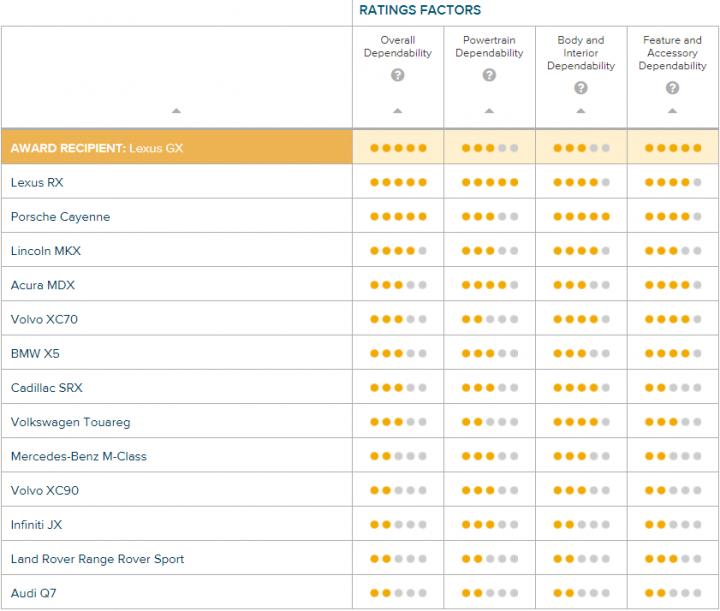Click the Ratings Factors heading
This screenshot has height=611, width=720.
420,10
